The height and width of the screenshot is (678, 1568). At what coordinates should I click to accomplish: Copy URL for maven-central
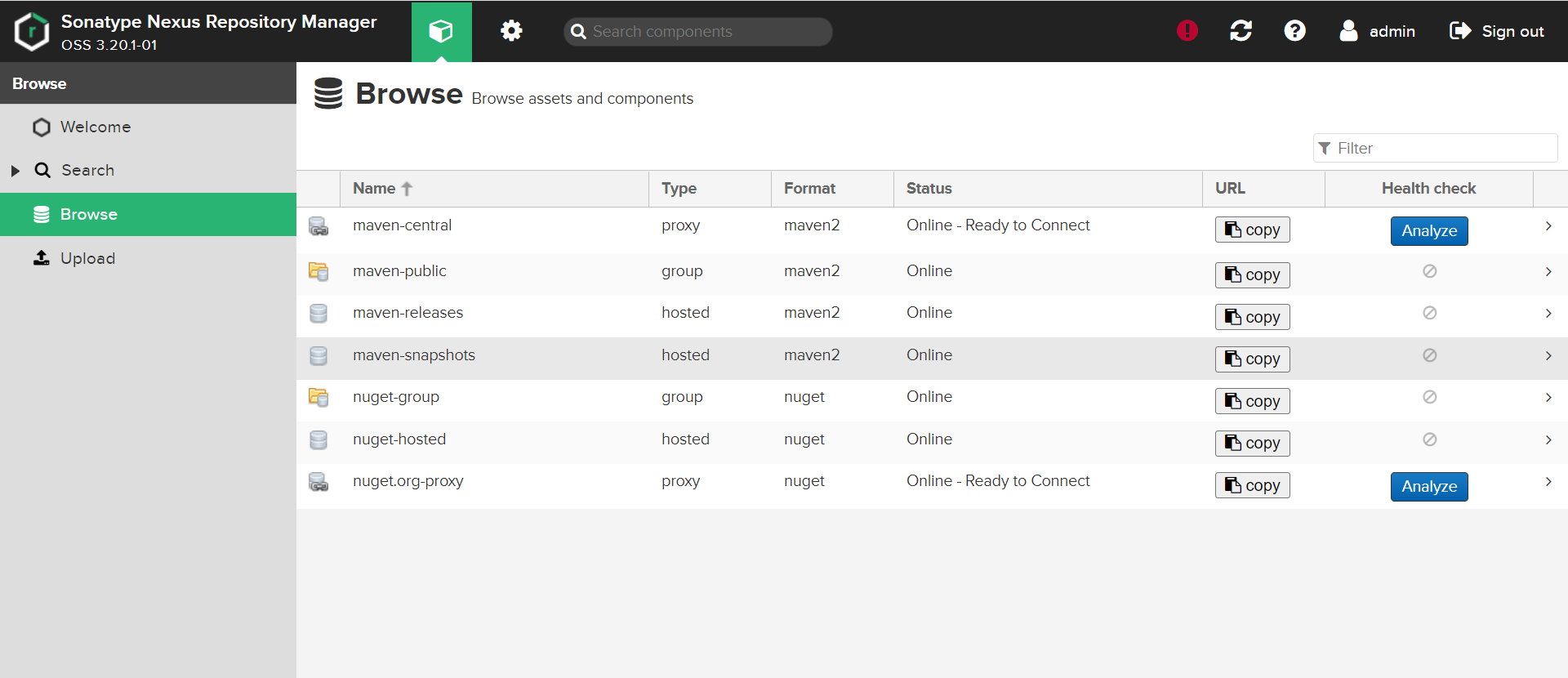click(1253, 230)
